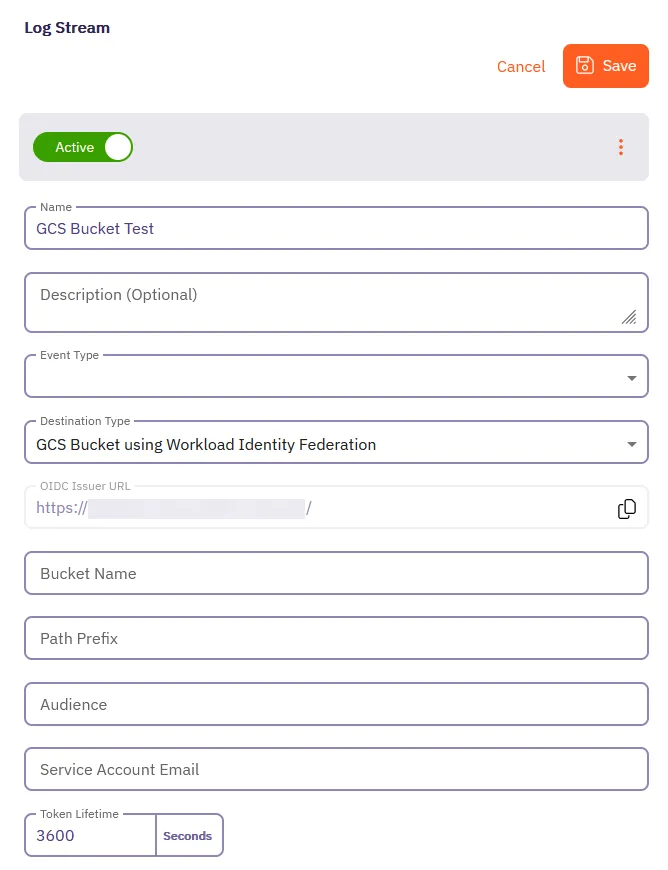668x870 pixels.
Task: Select the Audience input field
Action: [x=336, y=705]
